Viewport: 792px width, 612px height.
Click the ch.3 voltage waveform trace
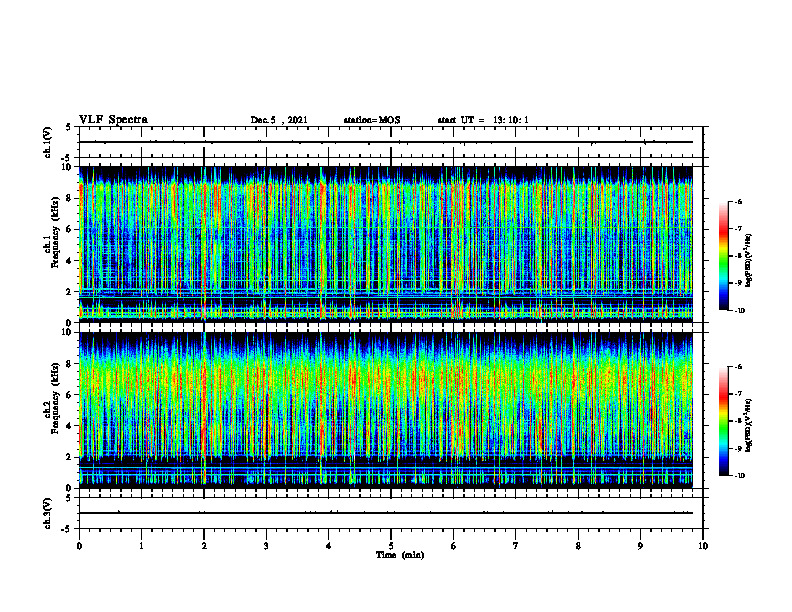pos(386,513)
